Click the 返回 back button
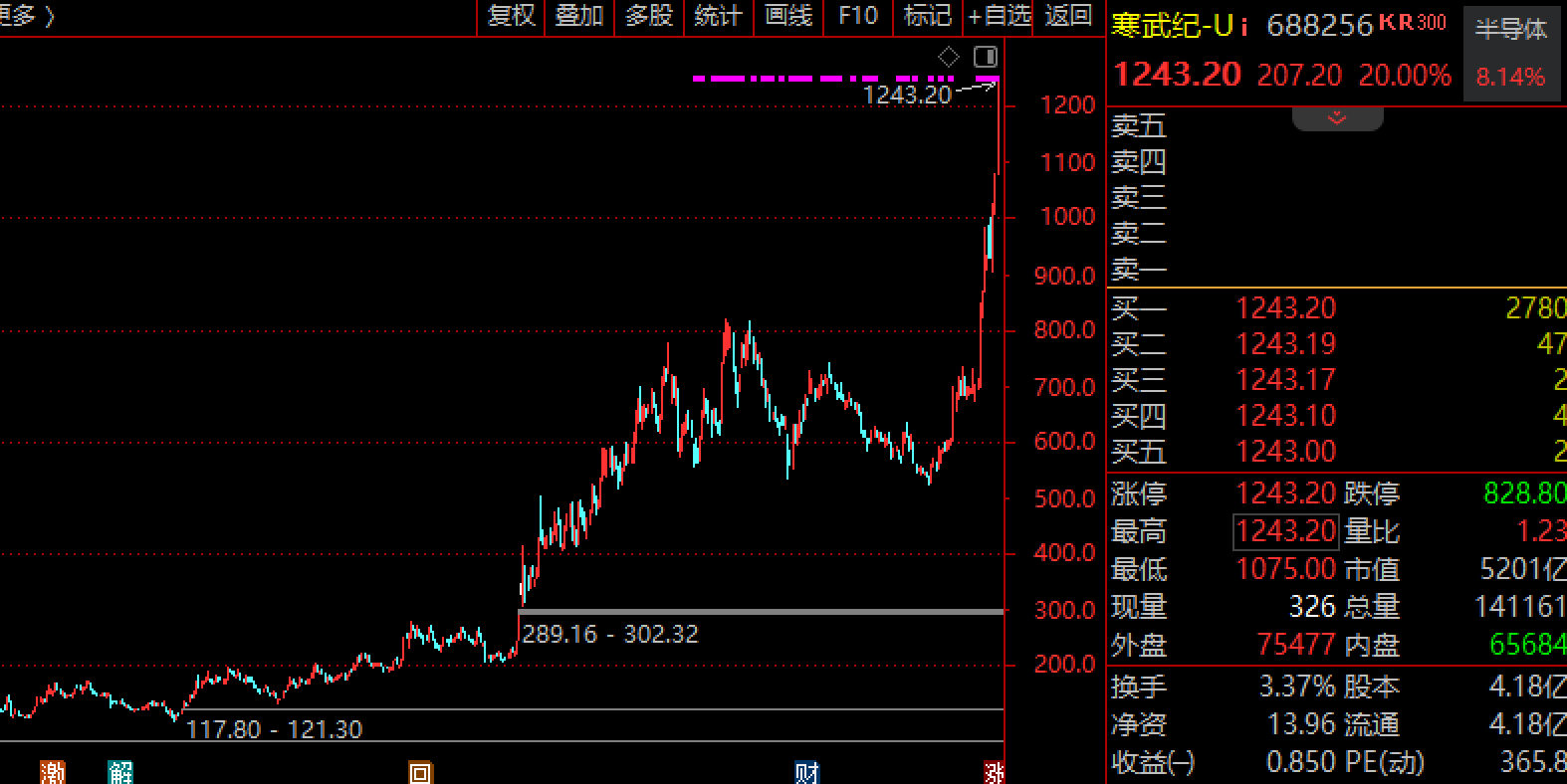This screenshot has width=1567, height=784. 1069,16
